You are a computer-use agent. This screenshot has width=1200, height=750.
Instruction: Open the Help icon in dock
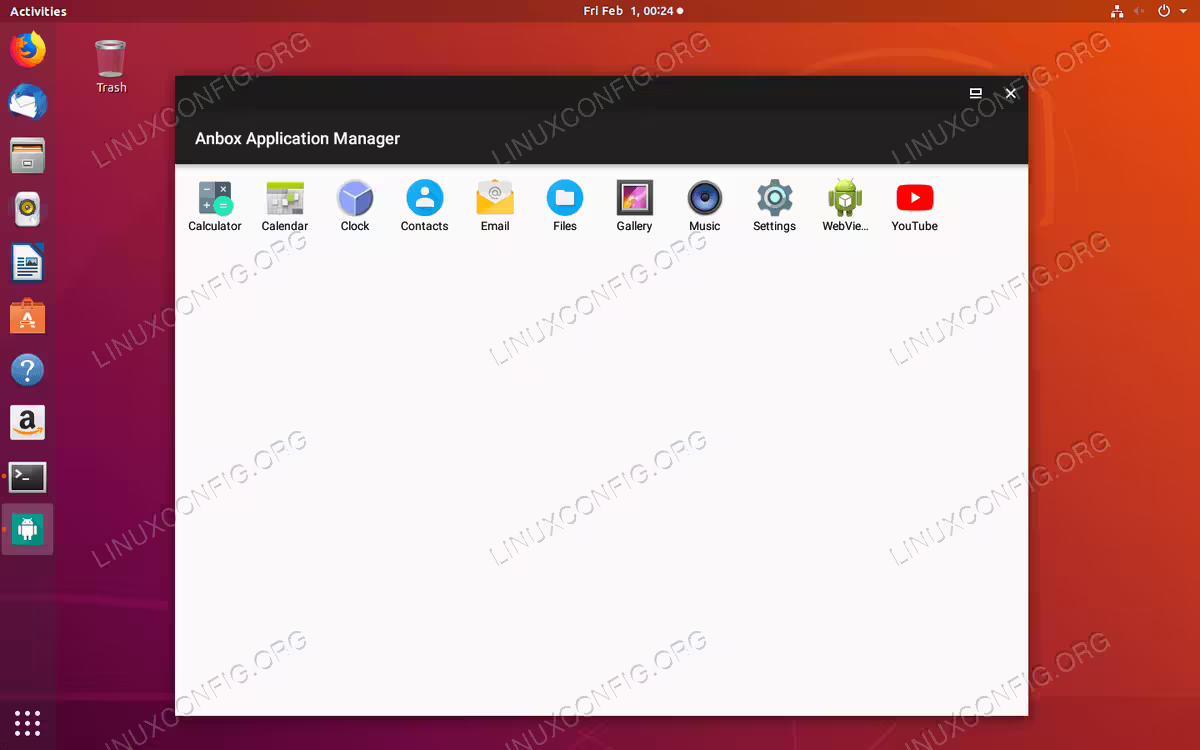(28, 371)
